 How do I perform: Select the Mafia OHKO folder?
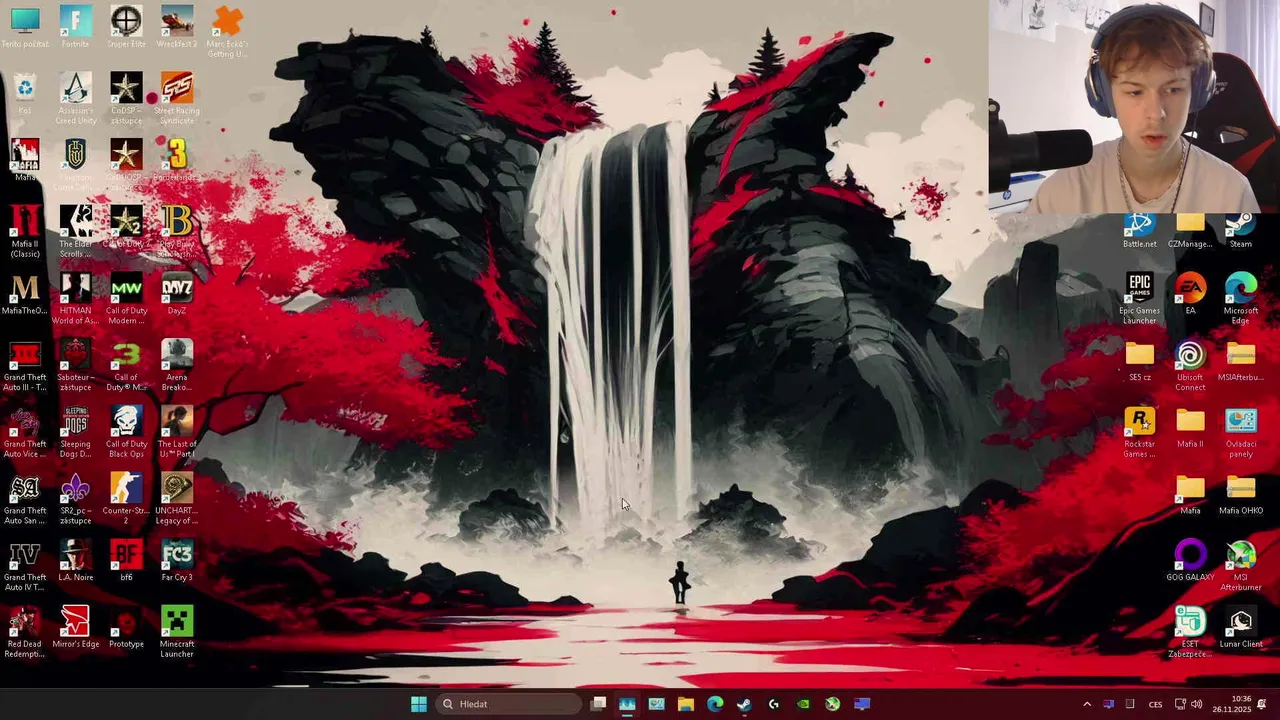(x=1241, y=495)
